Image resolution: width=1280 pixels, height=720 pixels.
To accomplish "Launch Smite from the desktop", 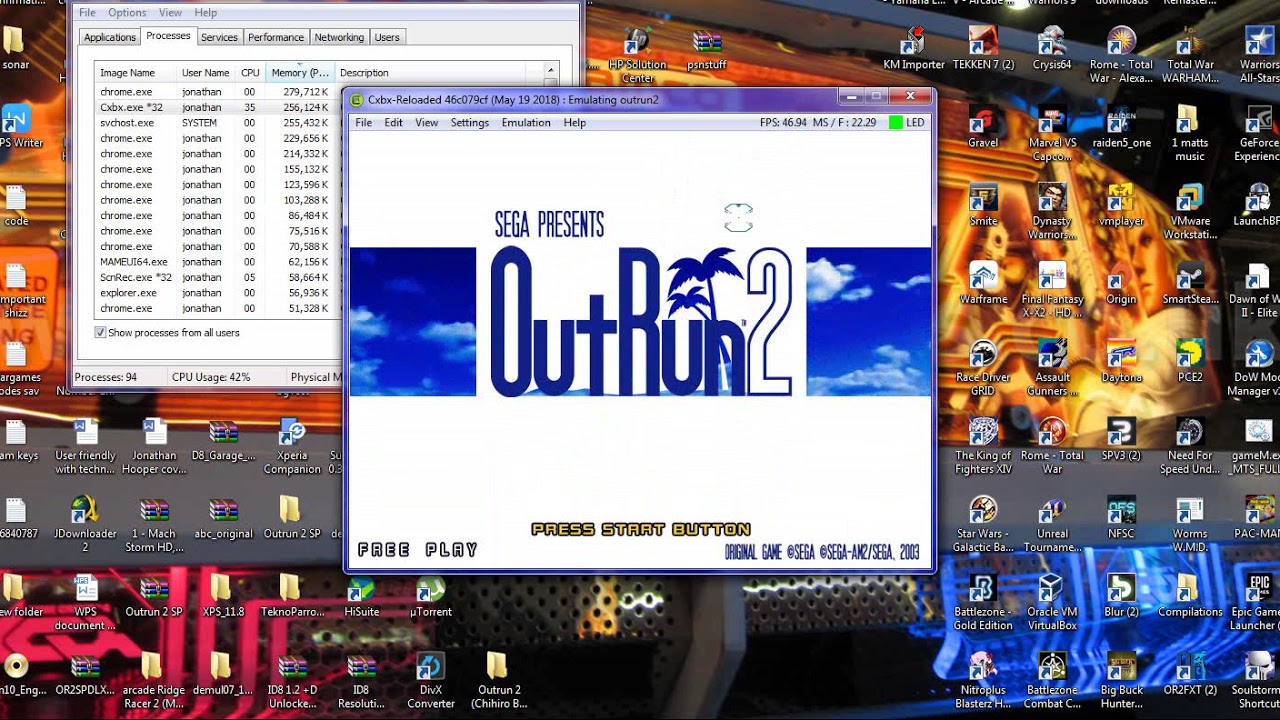I will [983, 203].
